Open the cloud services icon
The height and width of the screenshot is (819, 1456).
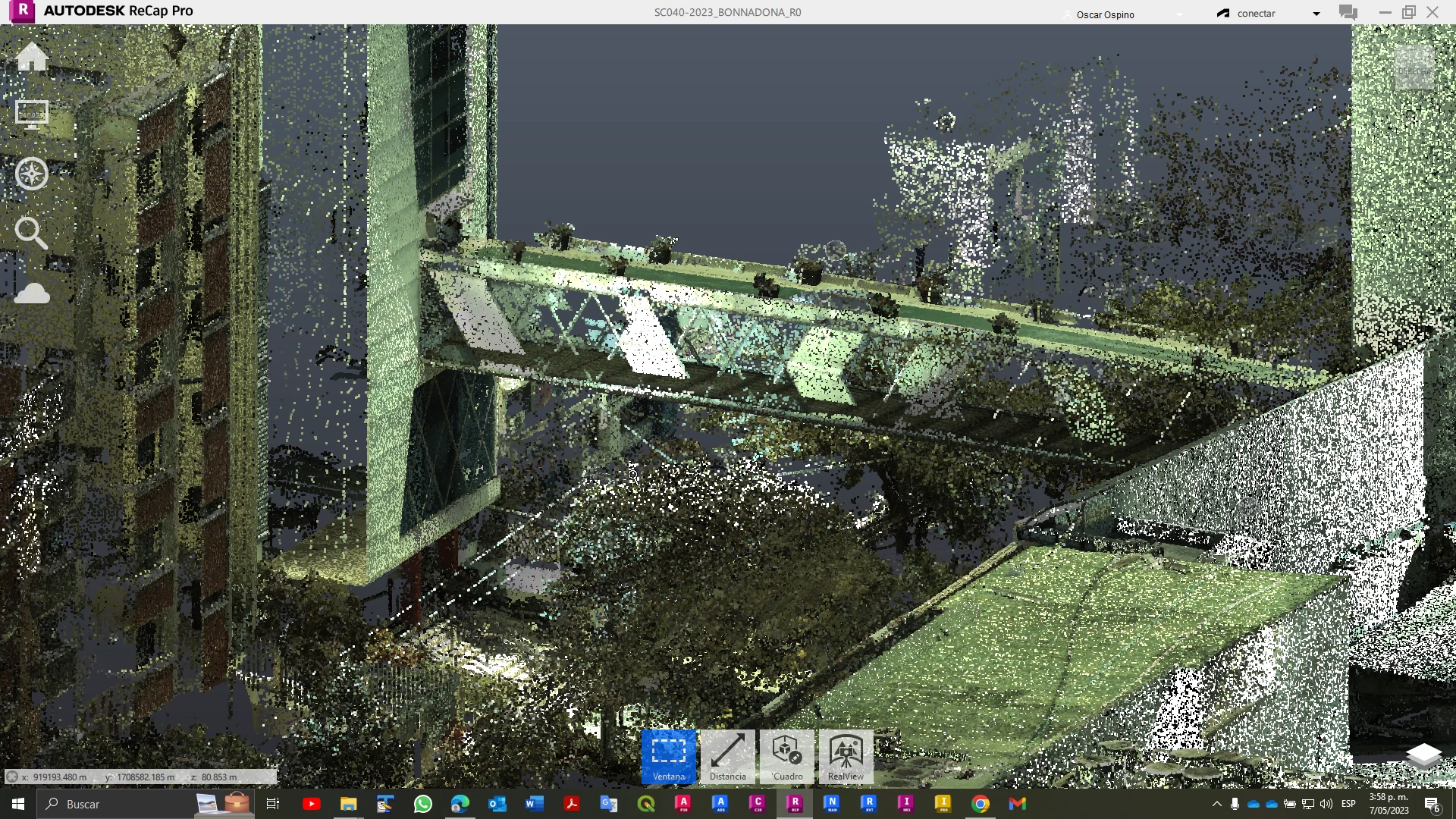coord(32,293)
